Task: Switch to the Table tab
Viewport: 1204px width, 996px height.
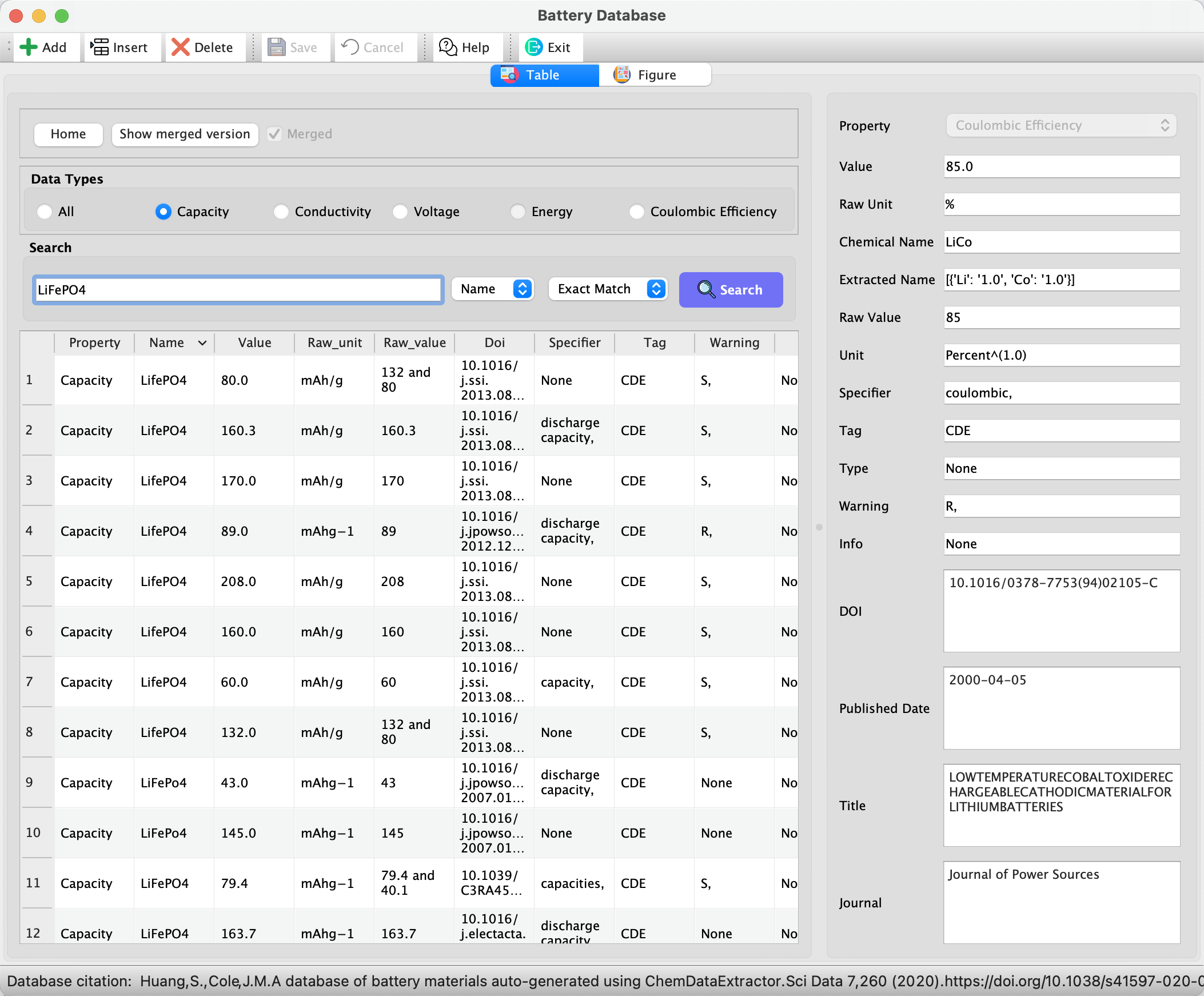Action: click(544, 75)
